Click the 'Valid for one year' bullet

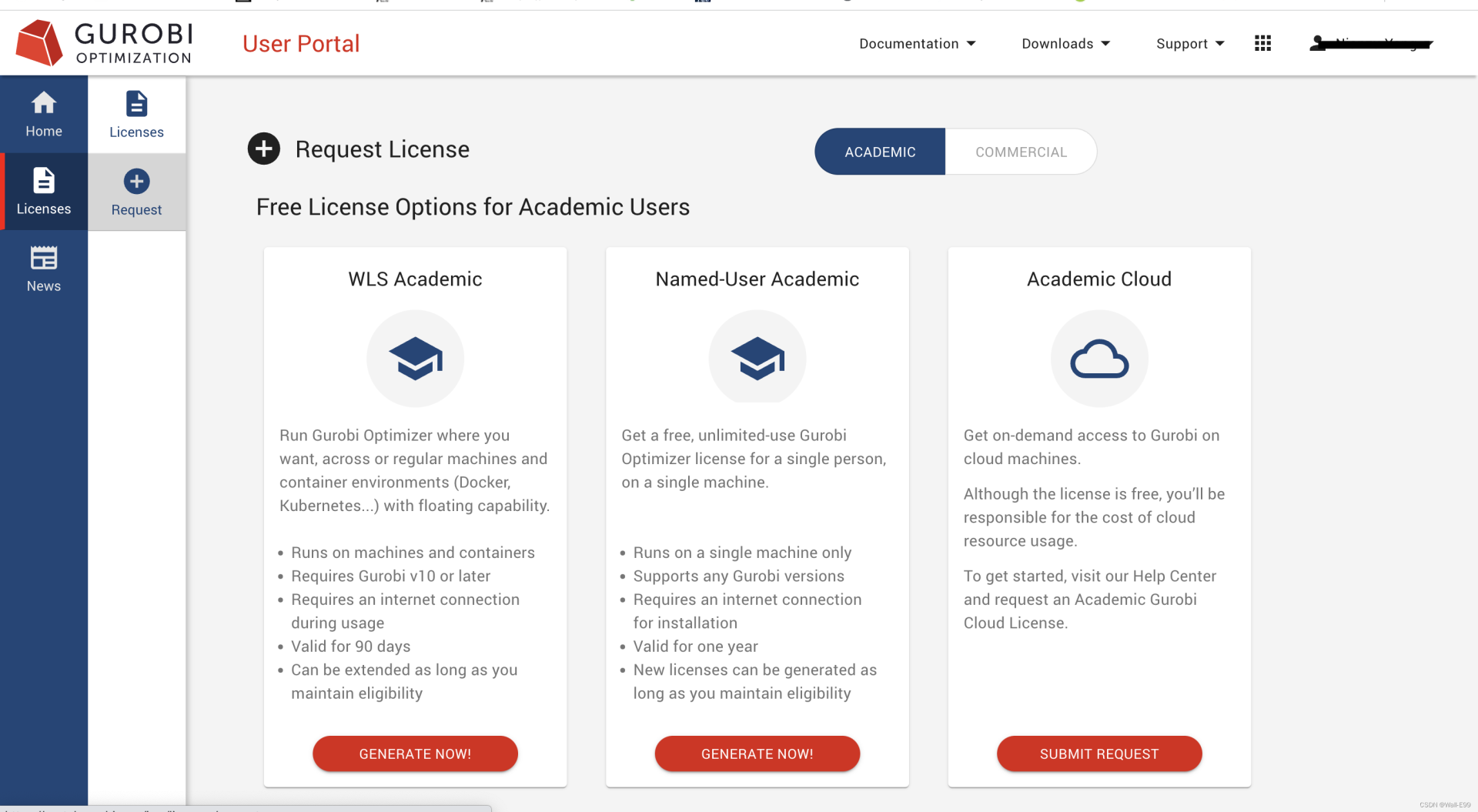click(x=695, y=647)
